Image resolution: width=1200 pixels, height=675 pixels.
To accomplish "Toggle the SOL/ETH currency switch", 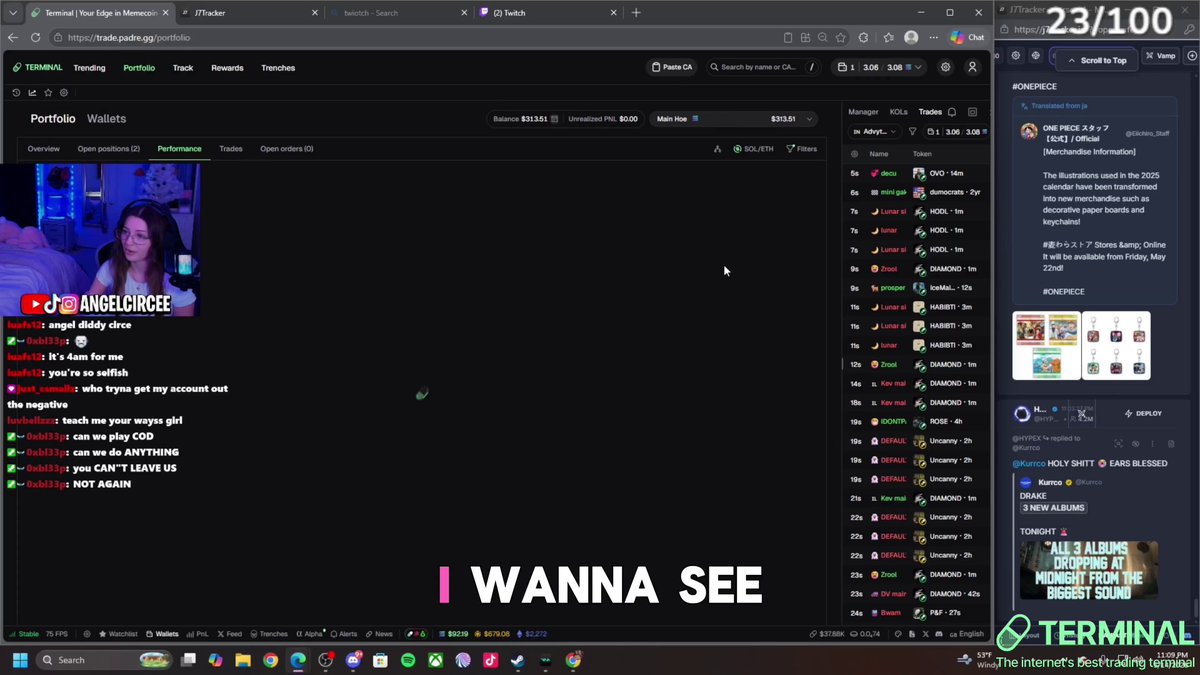I will click(x=753, y=149).
